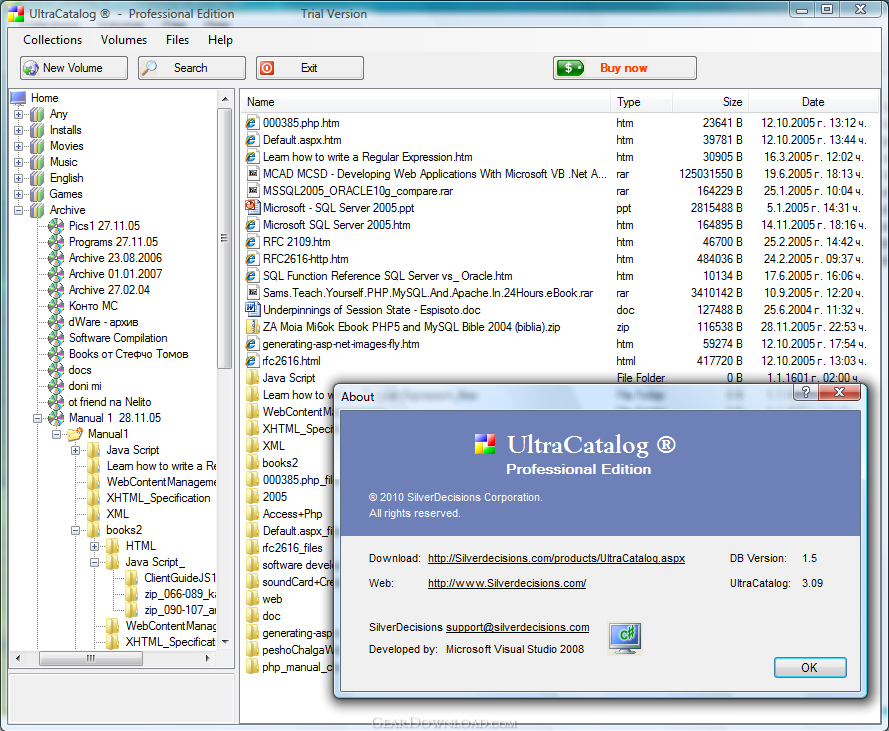Click the UltraCatalog title bar app icon
This screenshot has width=889, height=731.
[16, 14]
